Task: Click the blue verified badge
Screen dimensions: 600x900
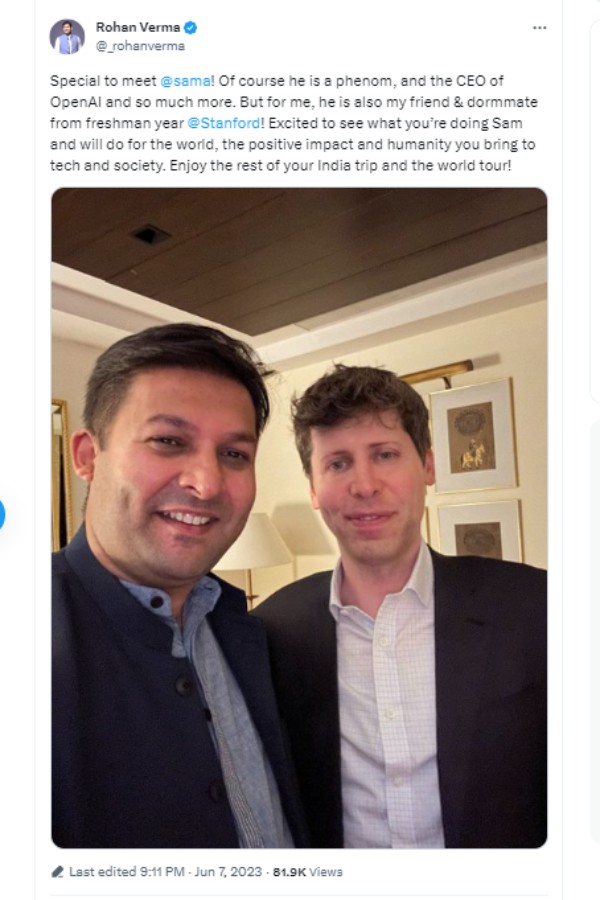Action: click(x=190, y=27)
